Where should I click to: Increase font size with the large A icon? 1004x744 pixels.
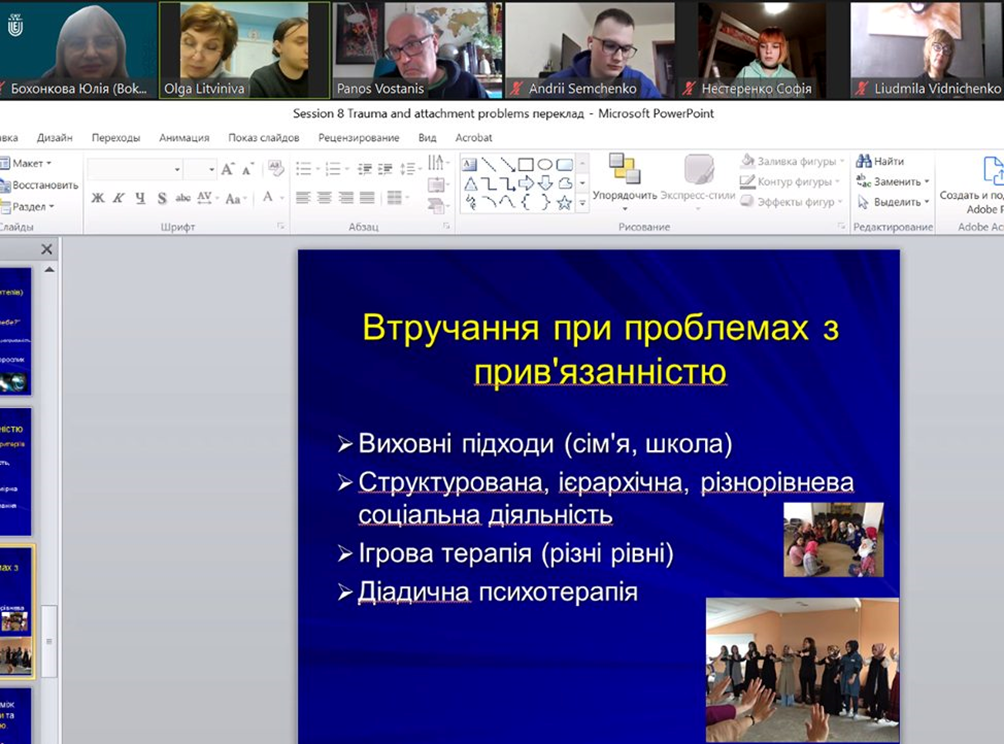(228, 169)
